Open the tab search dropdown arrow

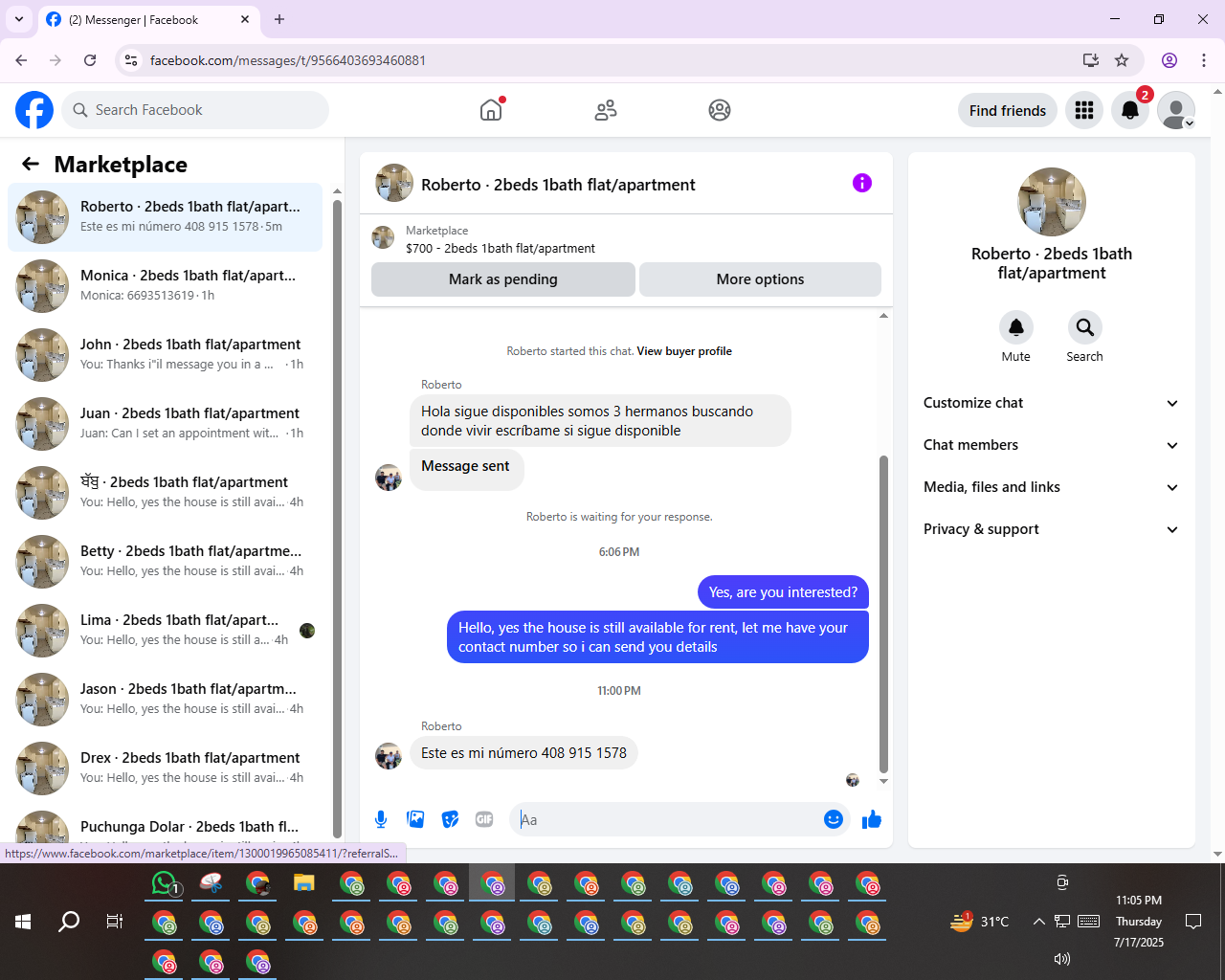pyautogui.click(x=19, y=19)
